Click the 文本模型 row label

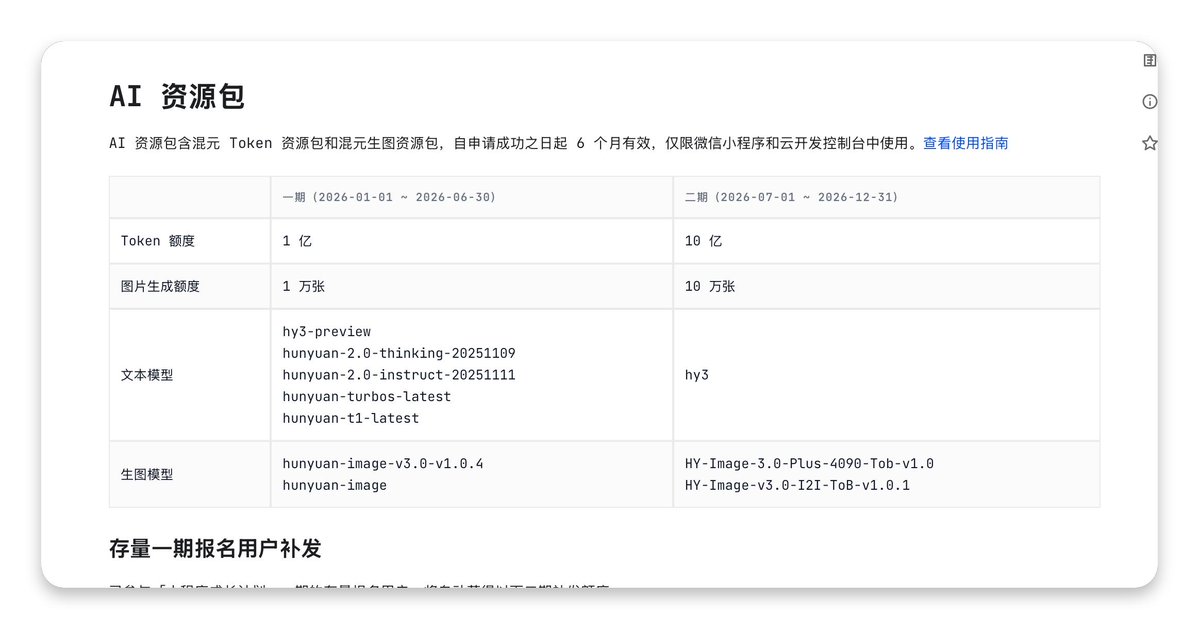pyautogui.click(x=147, y=375)
